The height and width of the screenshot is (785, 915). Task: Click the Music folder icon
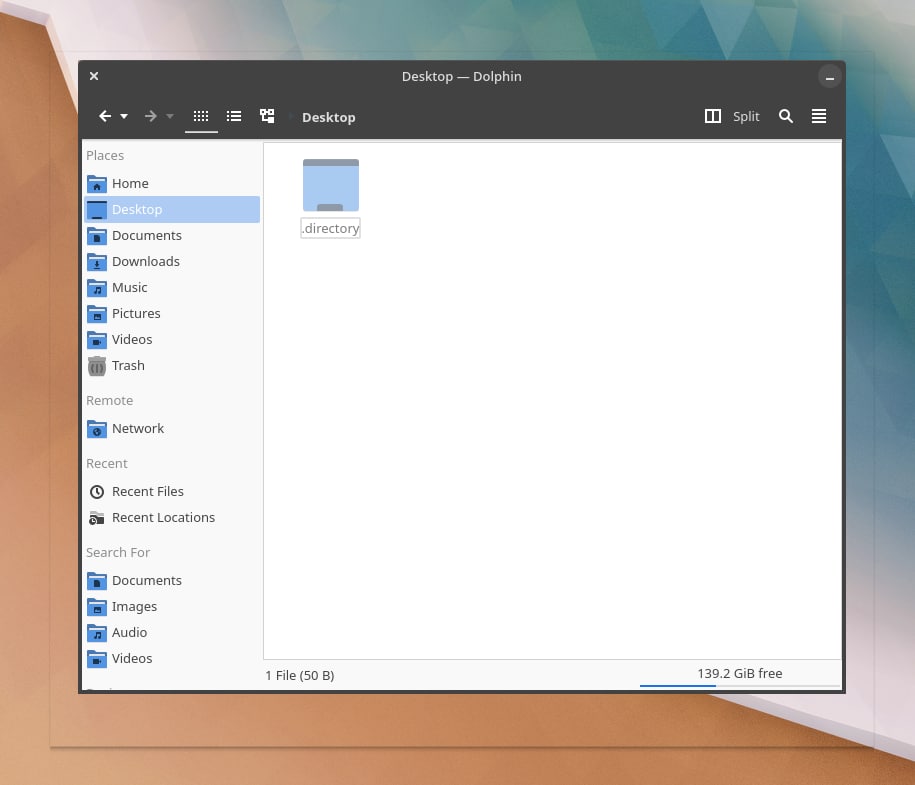pyautogui.click(x=97, y=288)
